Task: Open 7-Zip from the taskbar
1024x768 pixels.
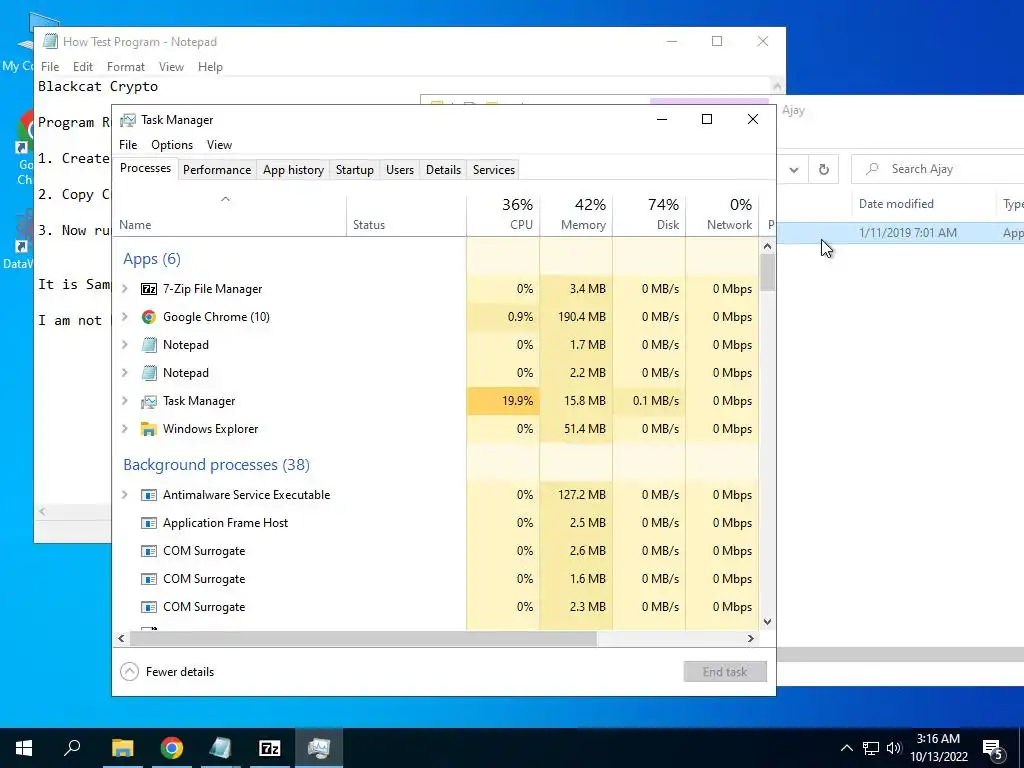Action: [270, 748]
